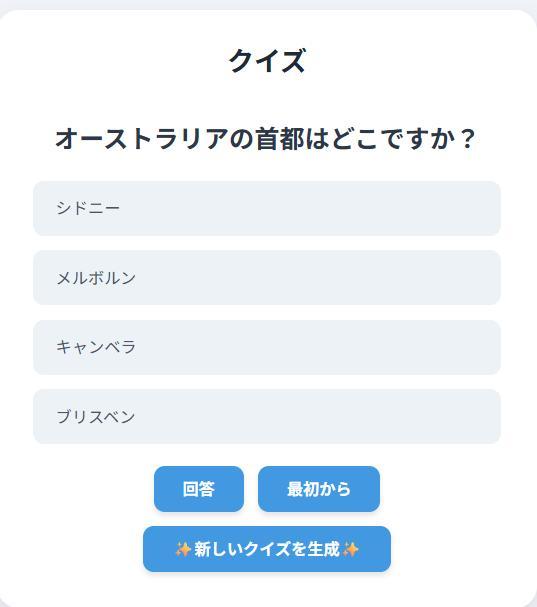Click the question text about Australia's capital
This screenshot has height=607, width=537.
(x=266, y=139)
